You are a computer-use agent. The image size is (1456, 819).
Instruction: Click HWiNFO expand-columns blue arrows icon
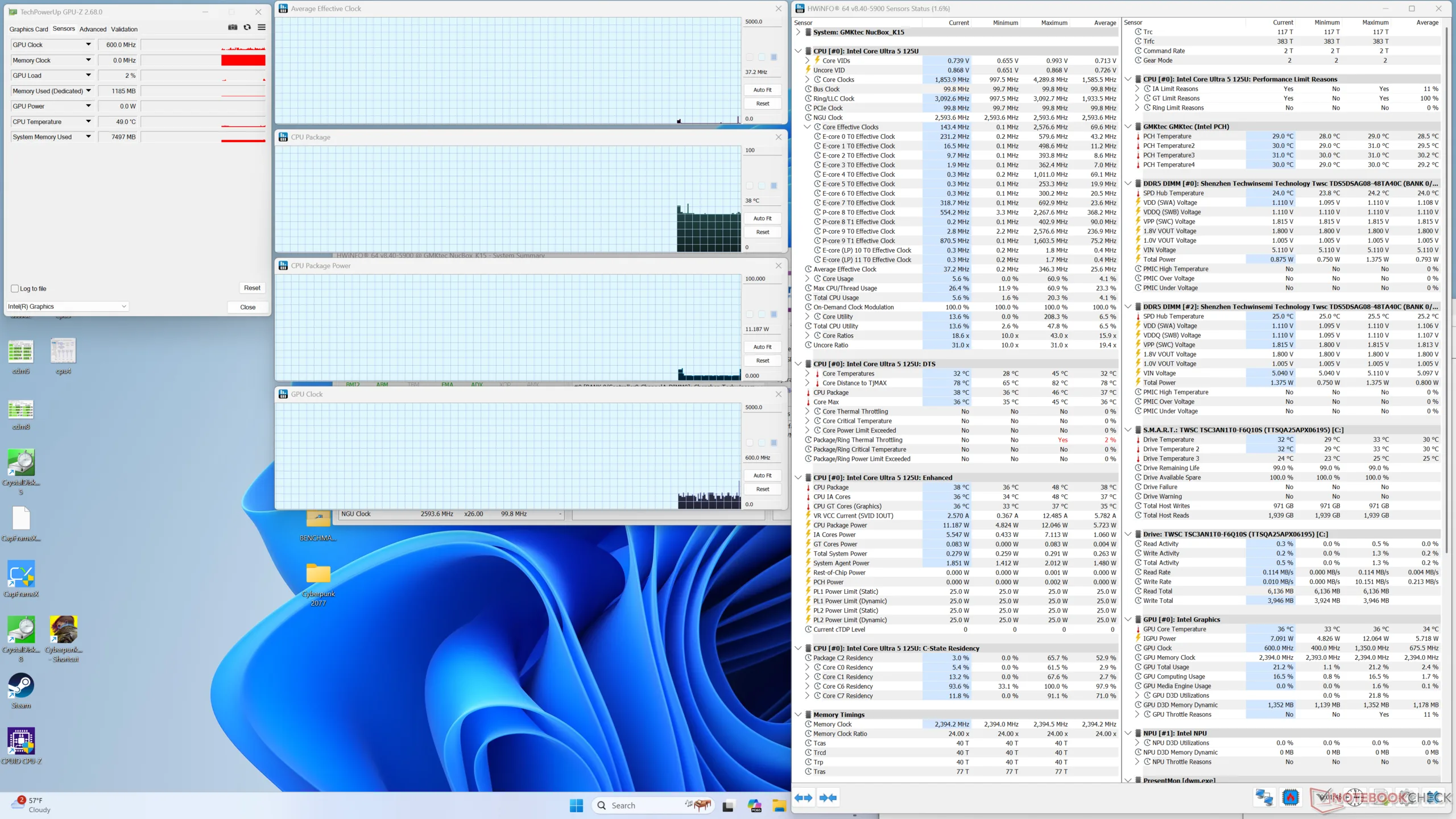coord(804,798)
